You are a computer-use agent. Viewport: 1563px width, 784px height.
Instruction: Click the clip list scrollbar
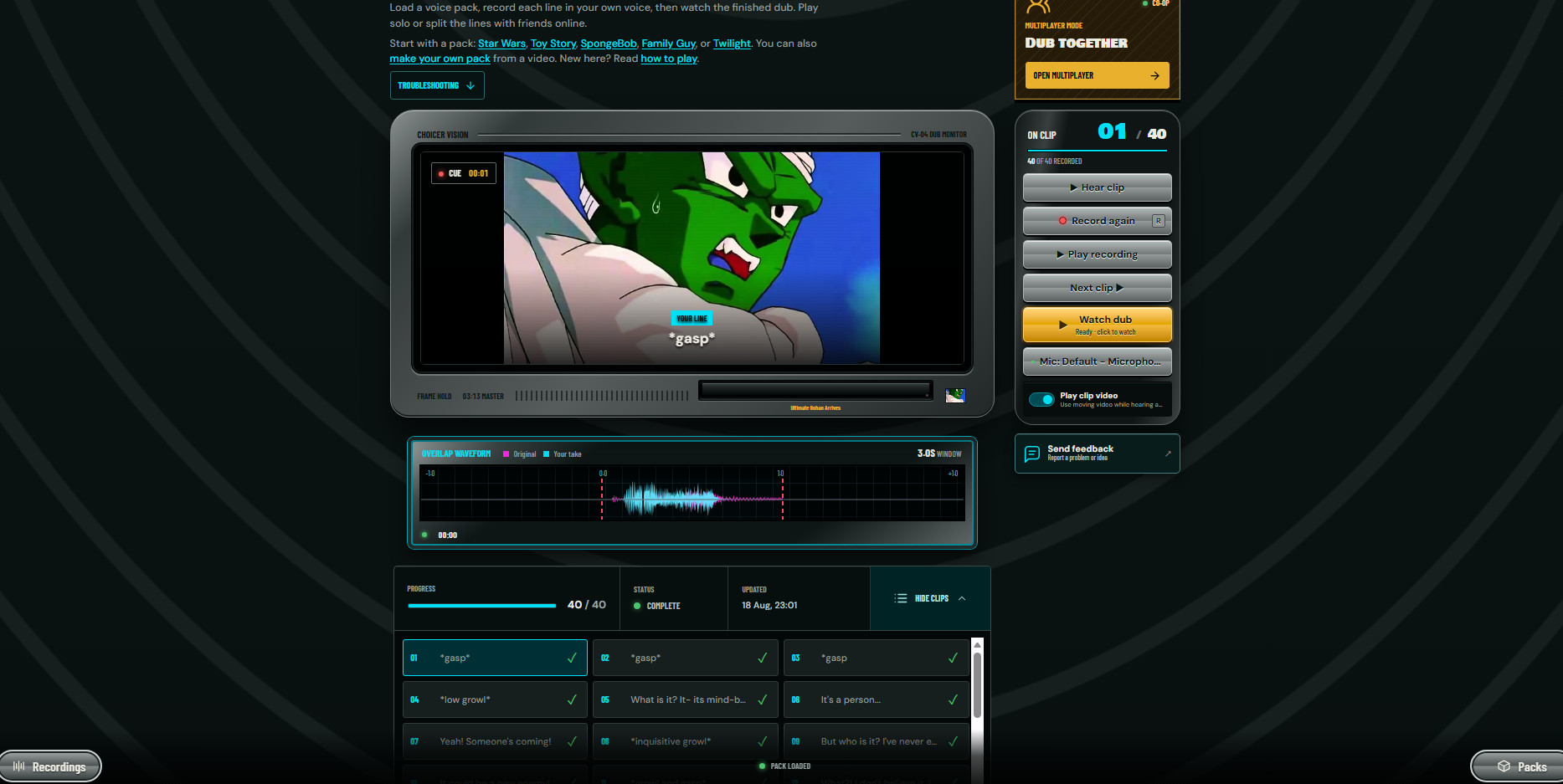977,684
